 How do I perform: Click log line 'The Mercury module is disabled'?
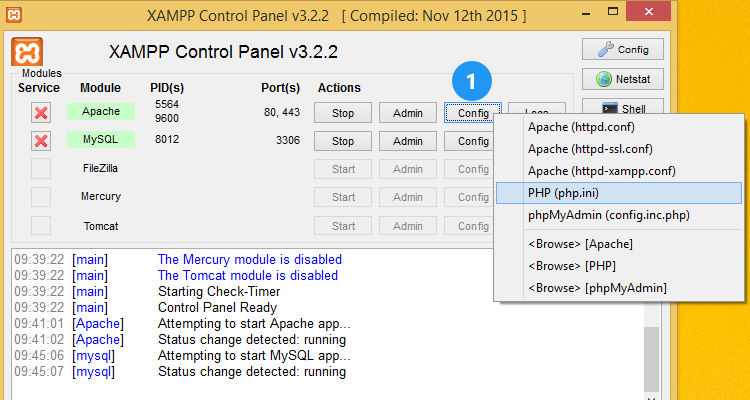(250, 259)
